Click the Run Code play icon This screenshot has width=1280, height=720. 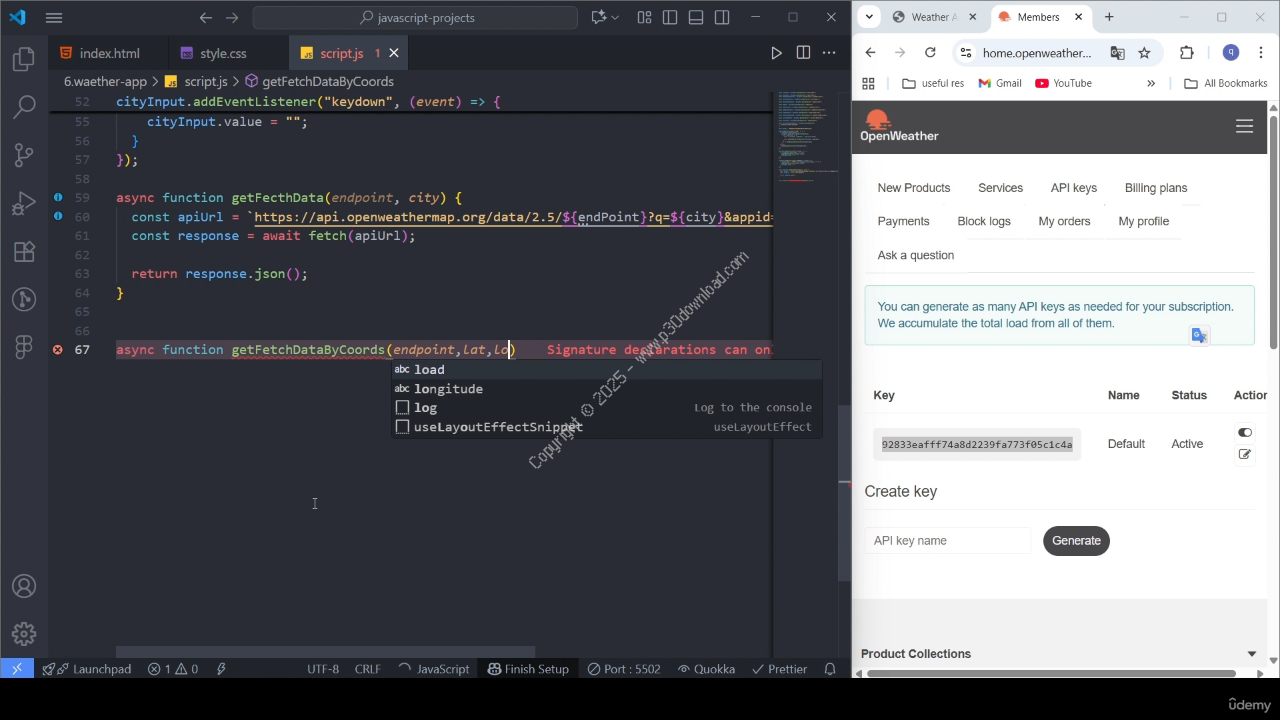coord(776,53)
